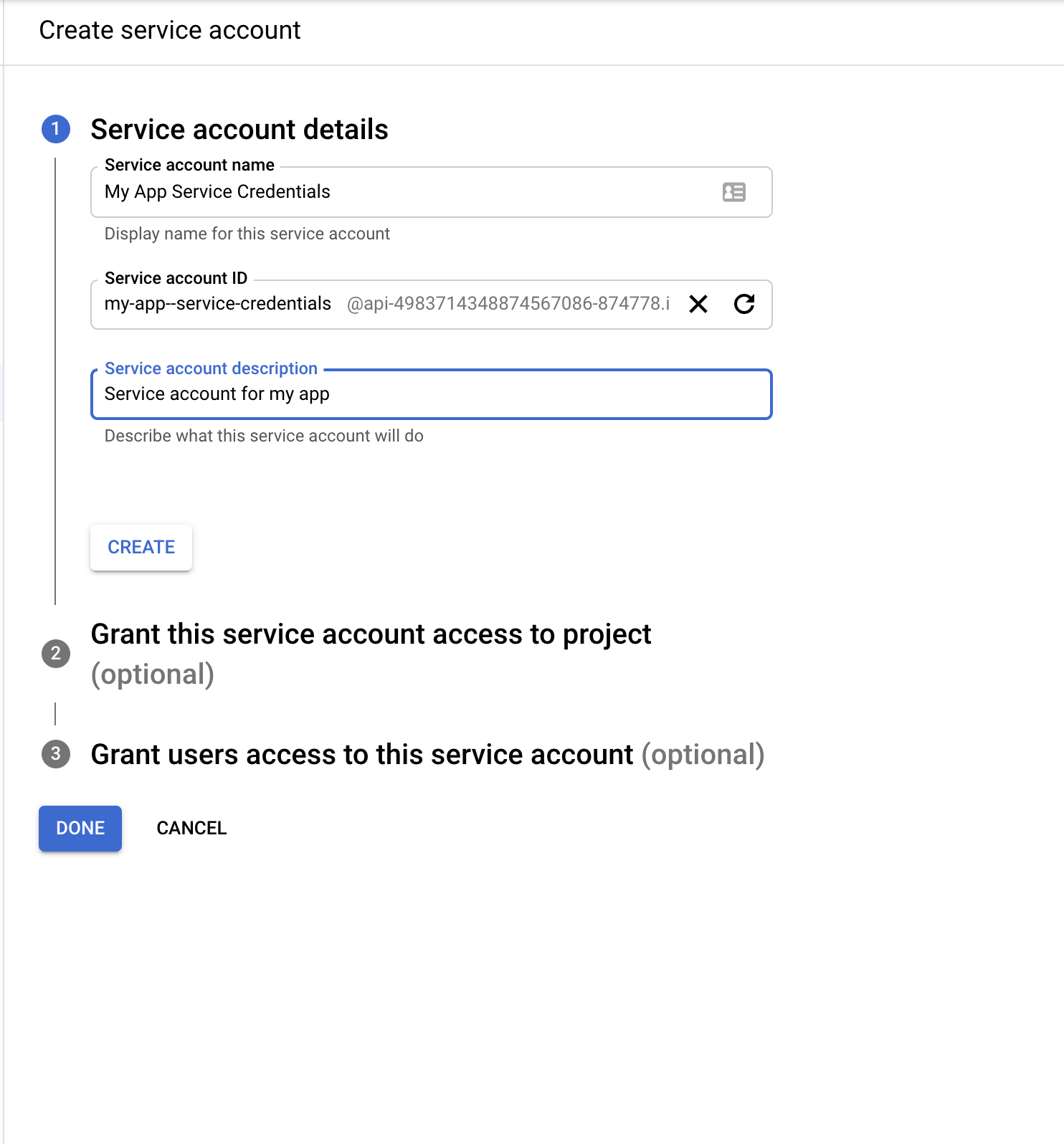
Task: Click the Service account name label
Action: 189,165
